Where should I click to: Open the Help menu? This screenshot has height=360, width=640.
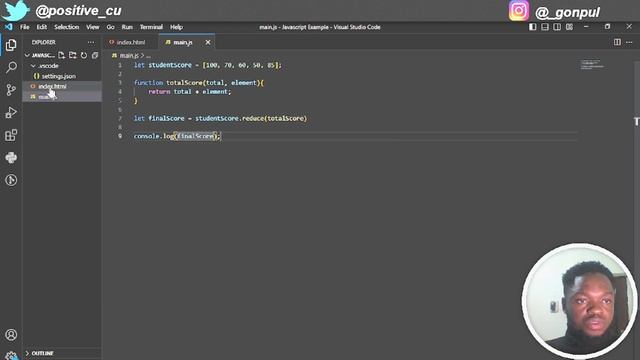(x=176, y=27)
